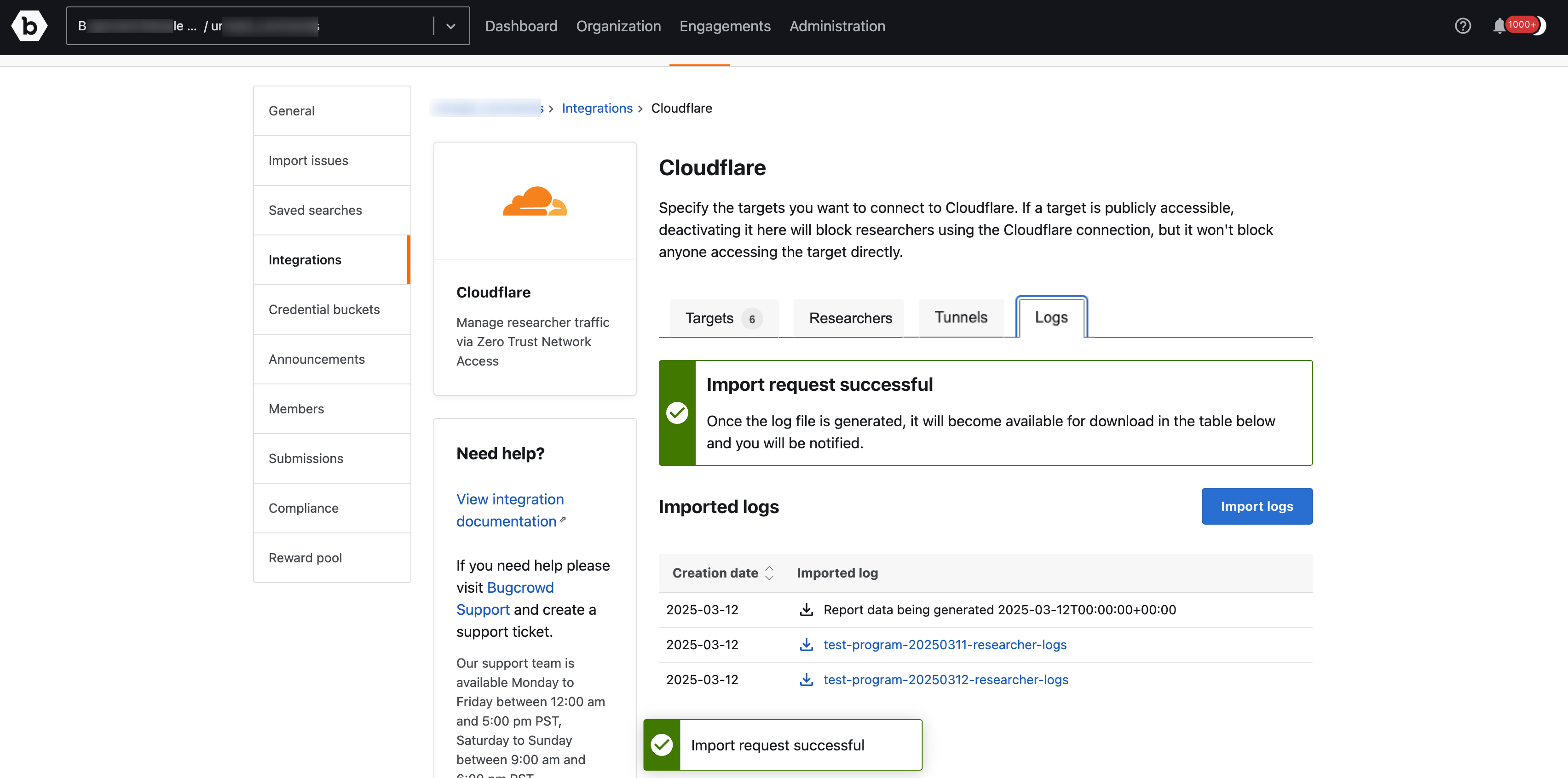
Task: Open Members in settings sidebar
Action: tap(332, 409)
